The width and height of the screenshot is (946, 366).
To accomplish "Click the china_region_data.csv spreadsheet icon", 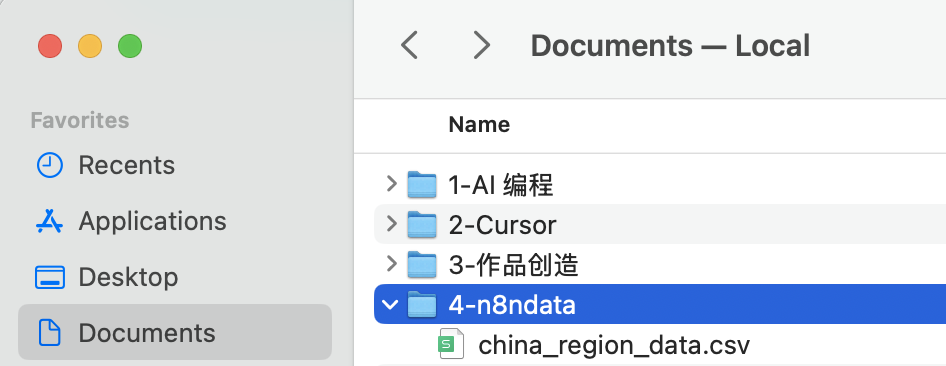I will tap(451, 344).
